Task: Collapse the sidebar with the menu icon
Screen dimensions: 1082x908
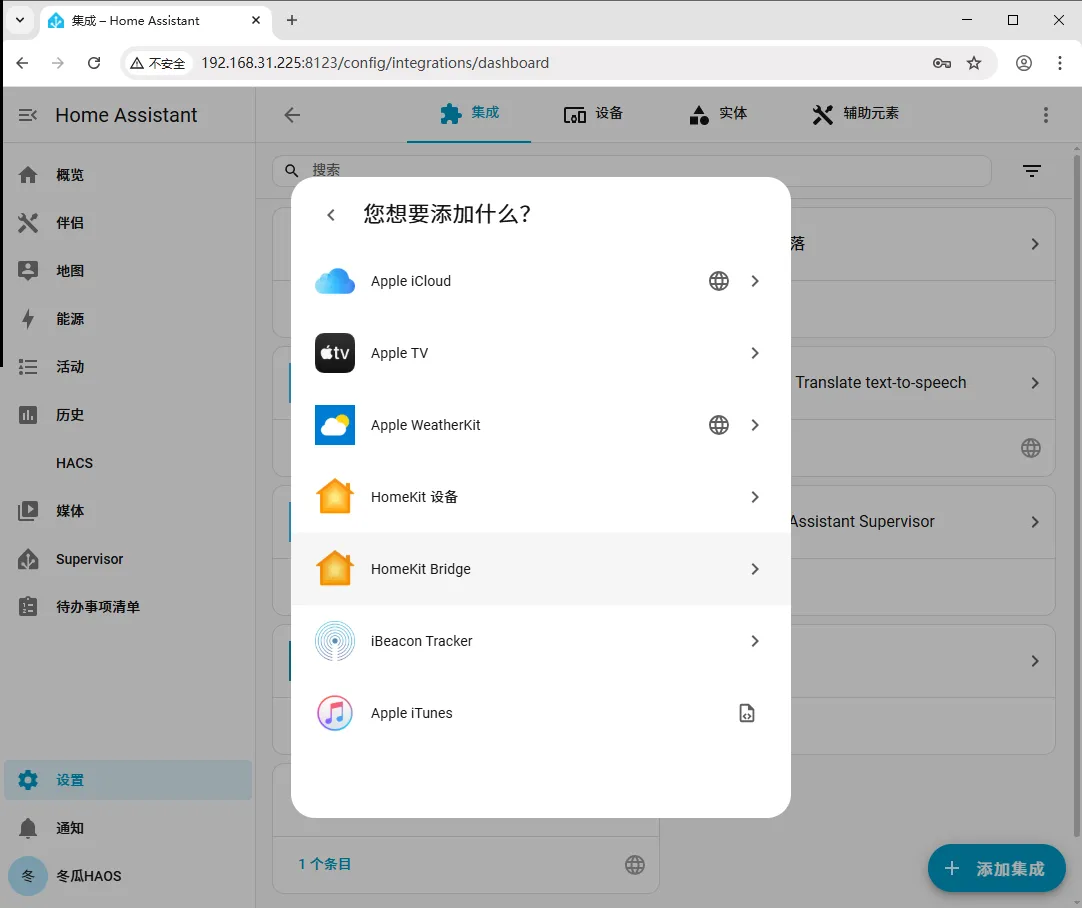Action: [x=28, y=115]
